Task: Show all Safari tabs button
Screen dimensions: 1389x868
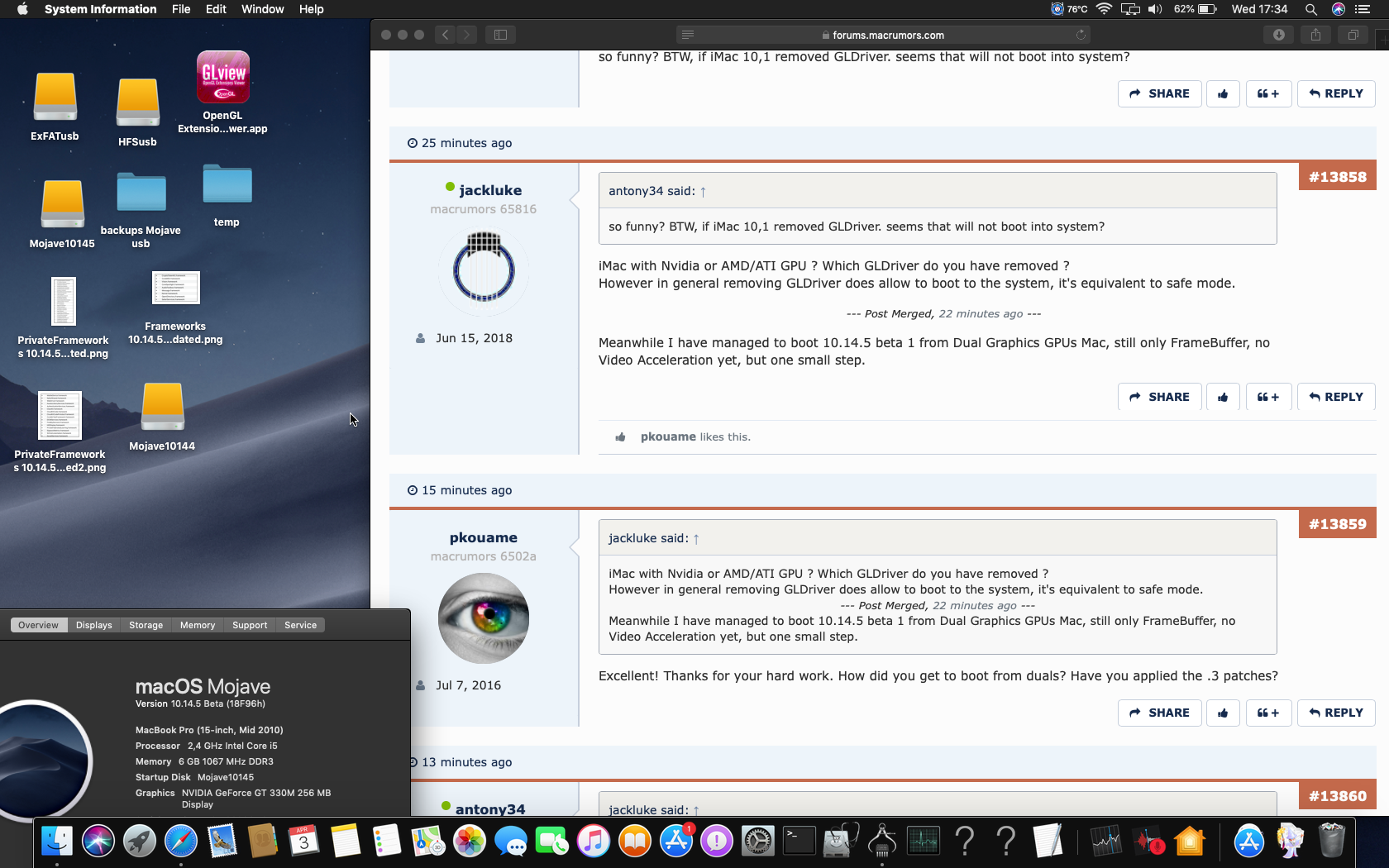Action: pyautogui.click(x=1353, y=35)
